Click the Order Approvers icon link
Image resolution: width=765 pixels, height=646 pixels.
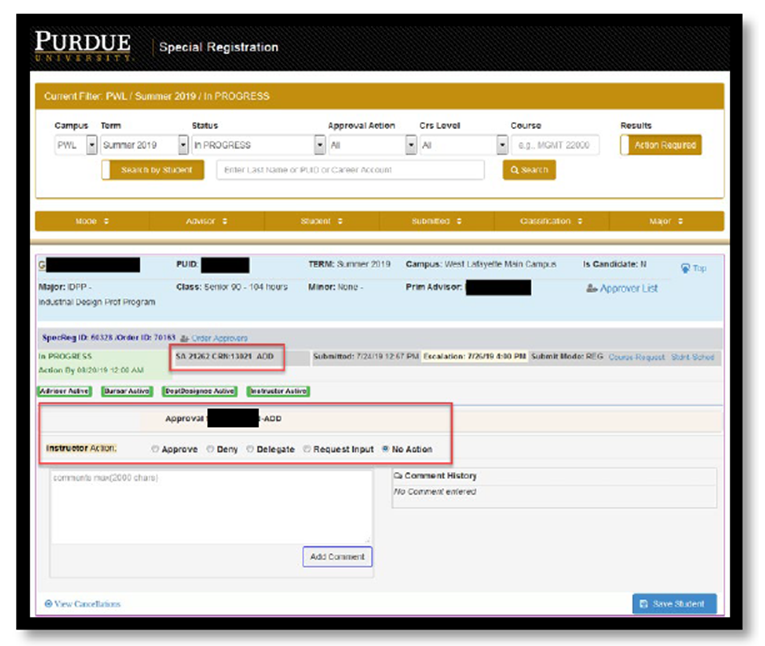(184, 338)
